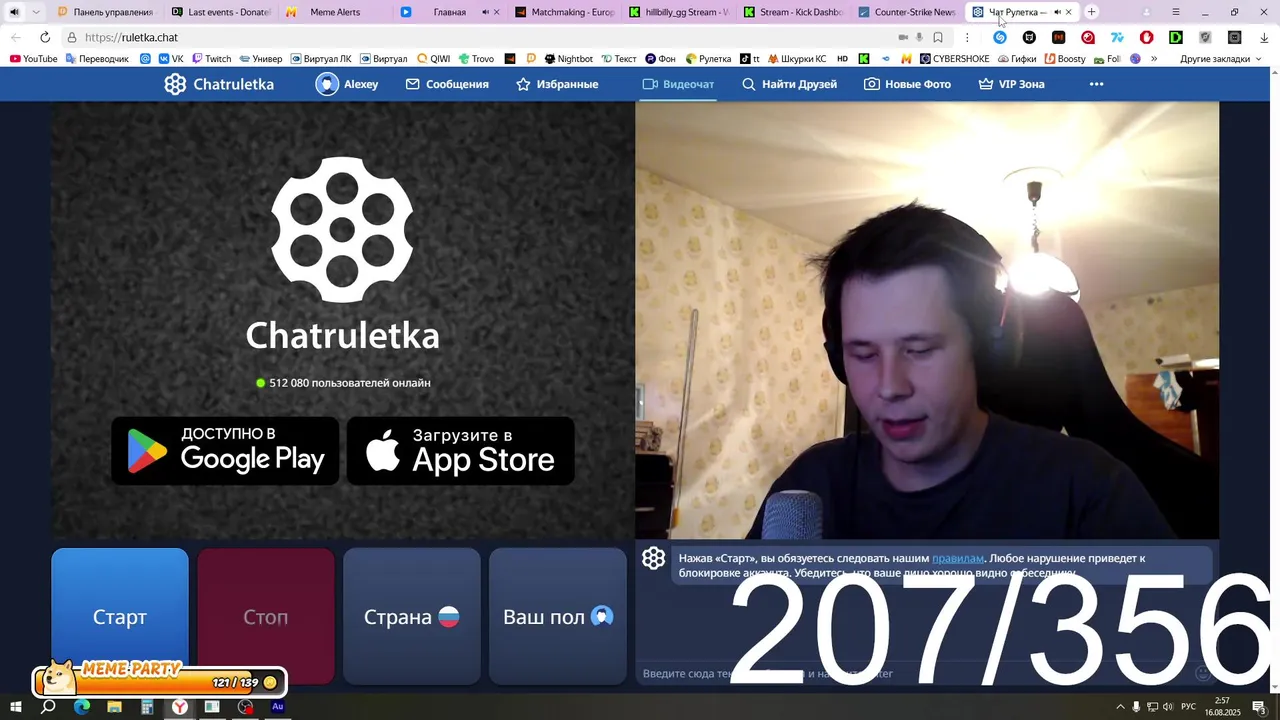Open the Twitch bookmark
The image size is (1280, 720).
tap(210, 59)
